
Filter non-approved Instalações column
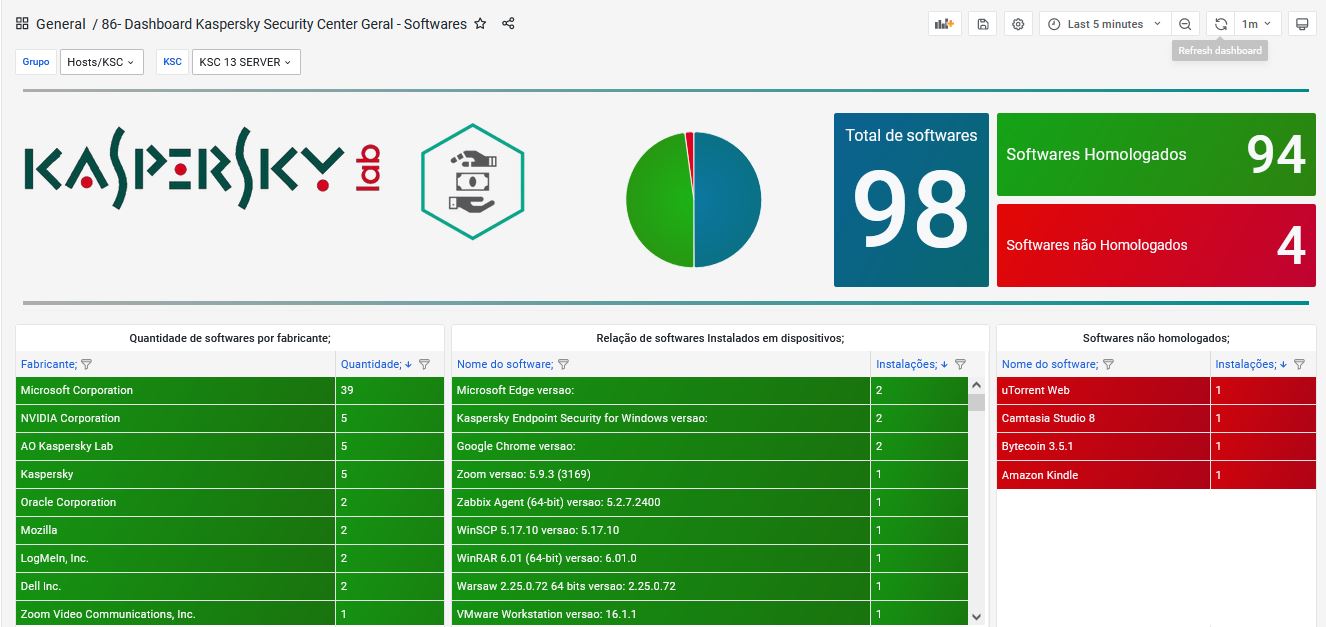pos(1299,364)
